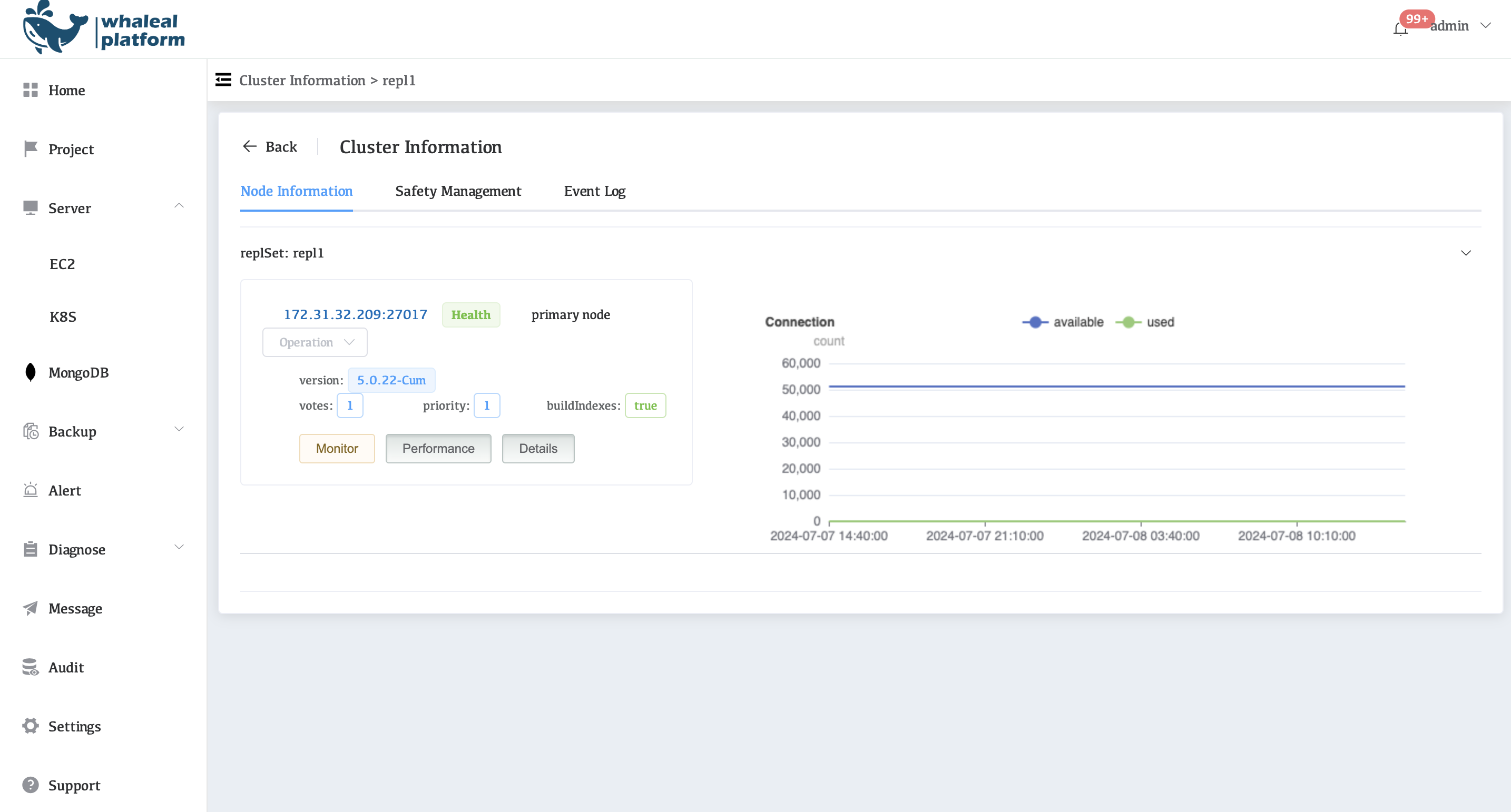Toggle the sidebar collapse hamburger icon
The image size is (1511, 812).
point(223,80)
